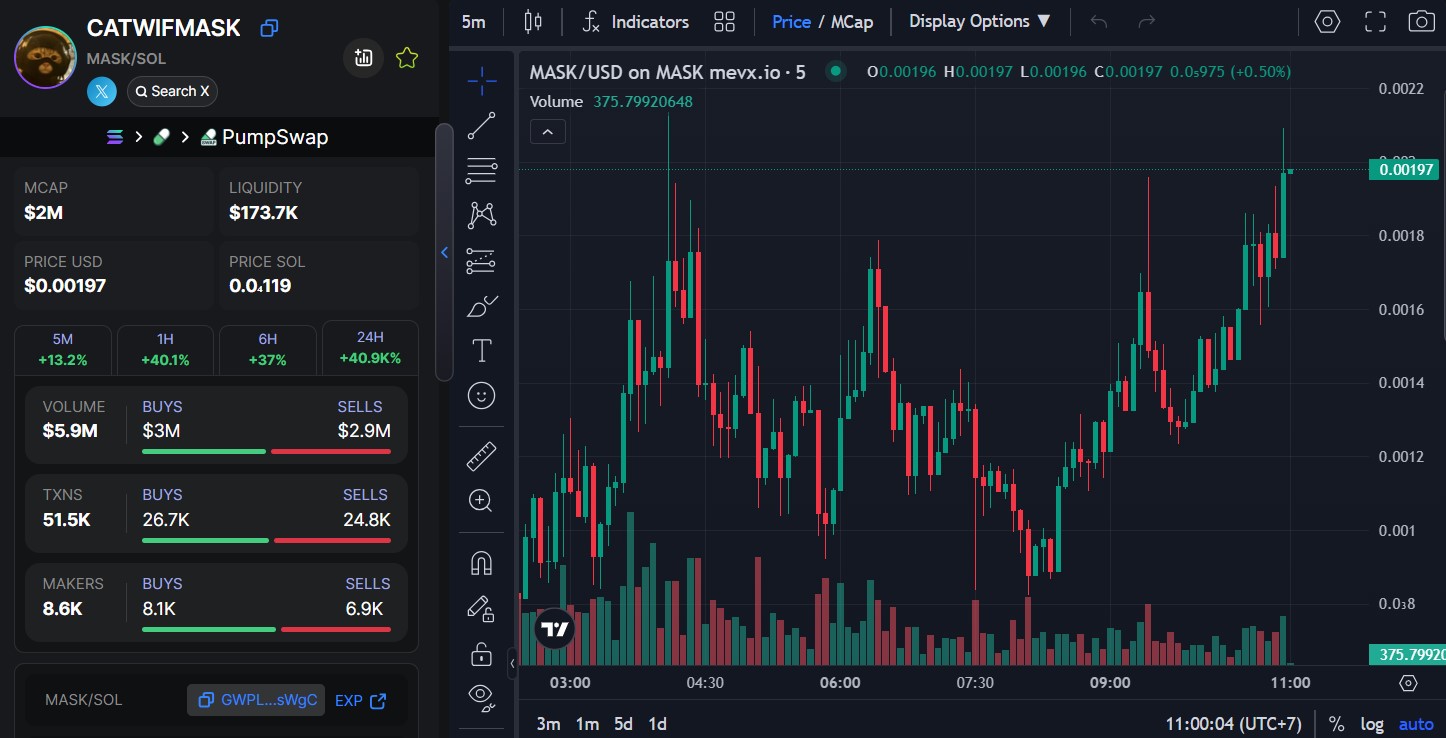Screen dimensions: 1446x738
Task: Open the EXP explorer link
Action: pyautogui.click(x=360, y=701)
